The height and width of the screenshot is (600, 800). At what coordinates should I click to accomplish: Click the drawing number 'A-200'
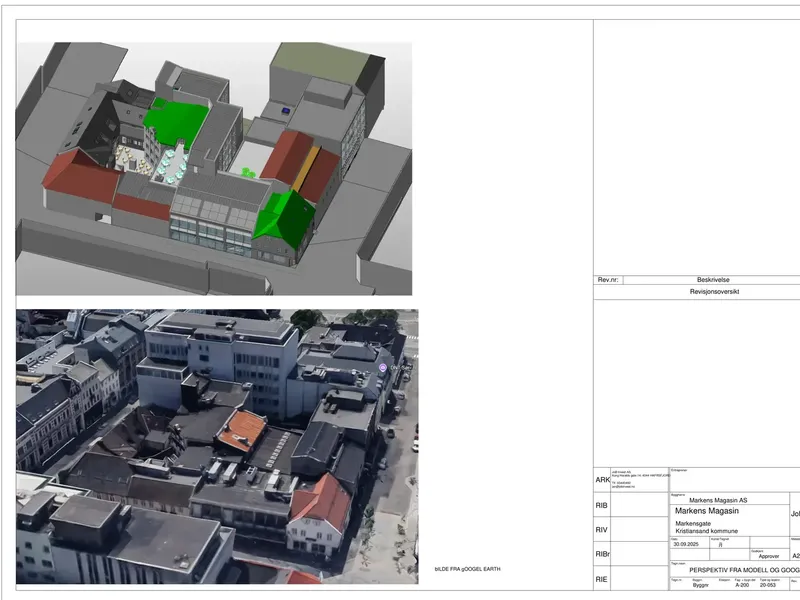(742, 585)
